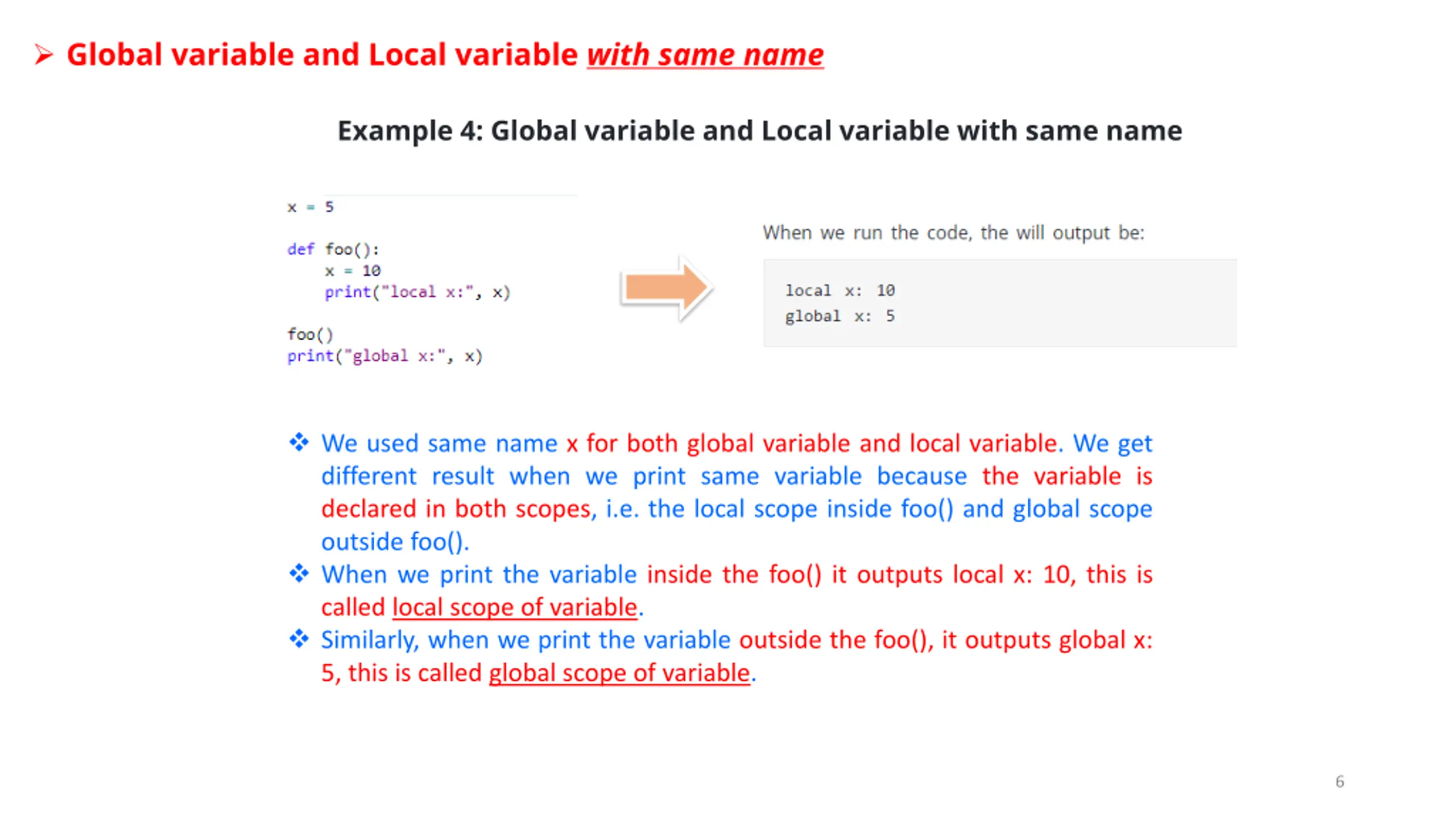Click the print("local x:", x) line
The image size is (1456, 819).
(417, 292)
